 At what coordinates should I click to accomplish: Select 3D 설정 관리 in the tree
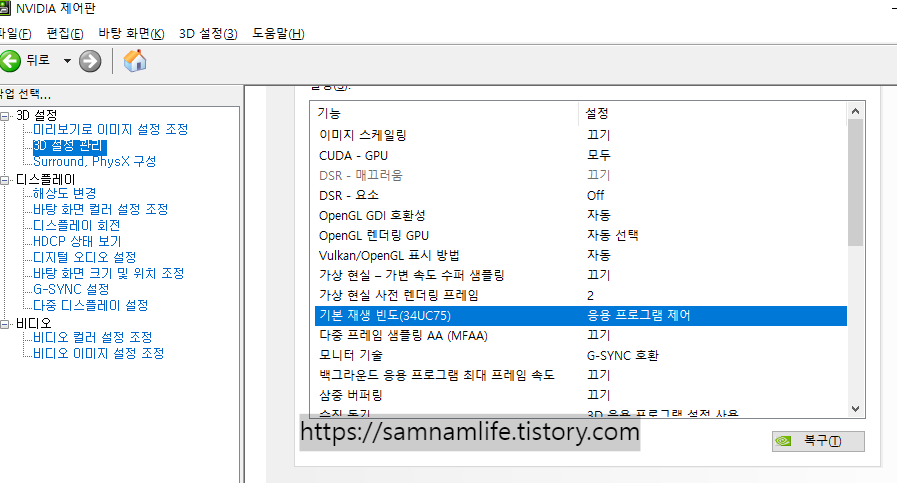68,146
